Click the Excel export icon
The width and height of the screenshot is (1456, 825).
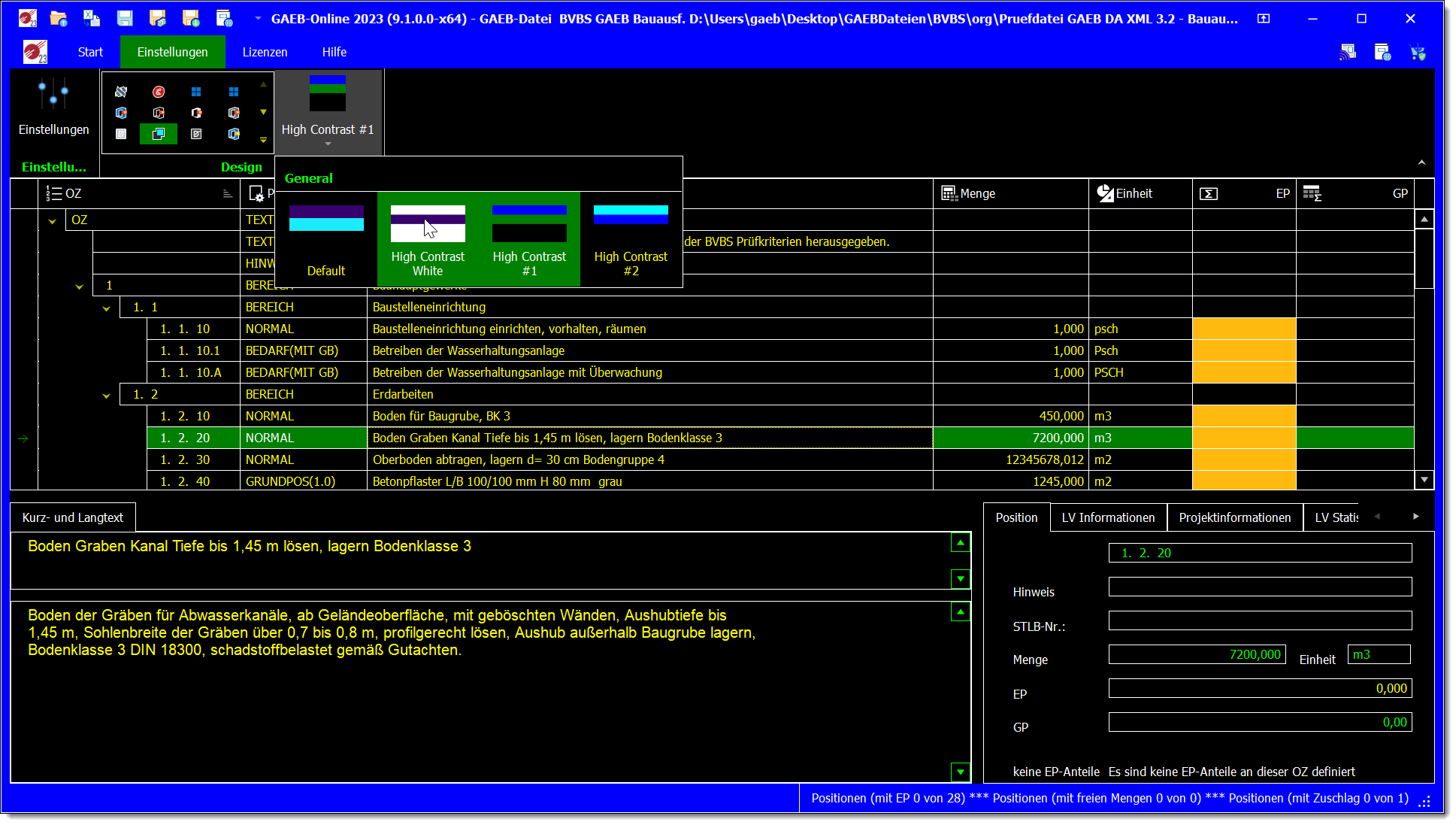[x=92, y=18]
